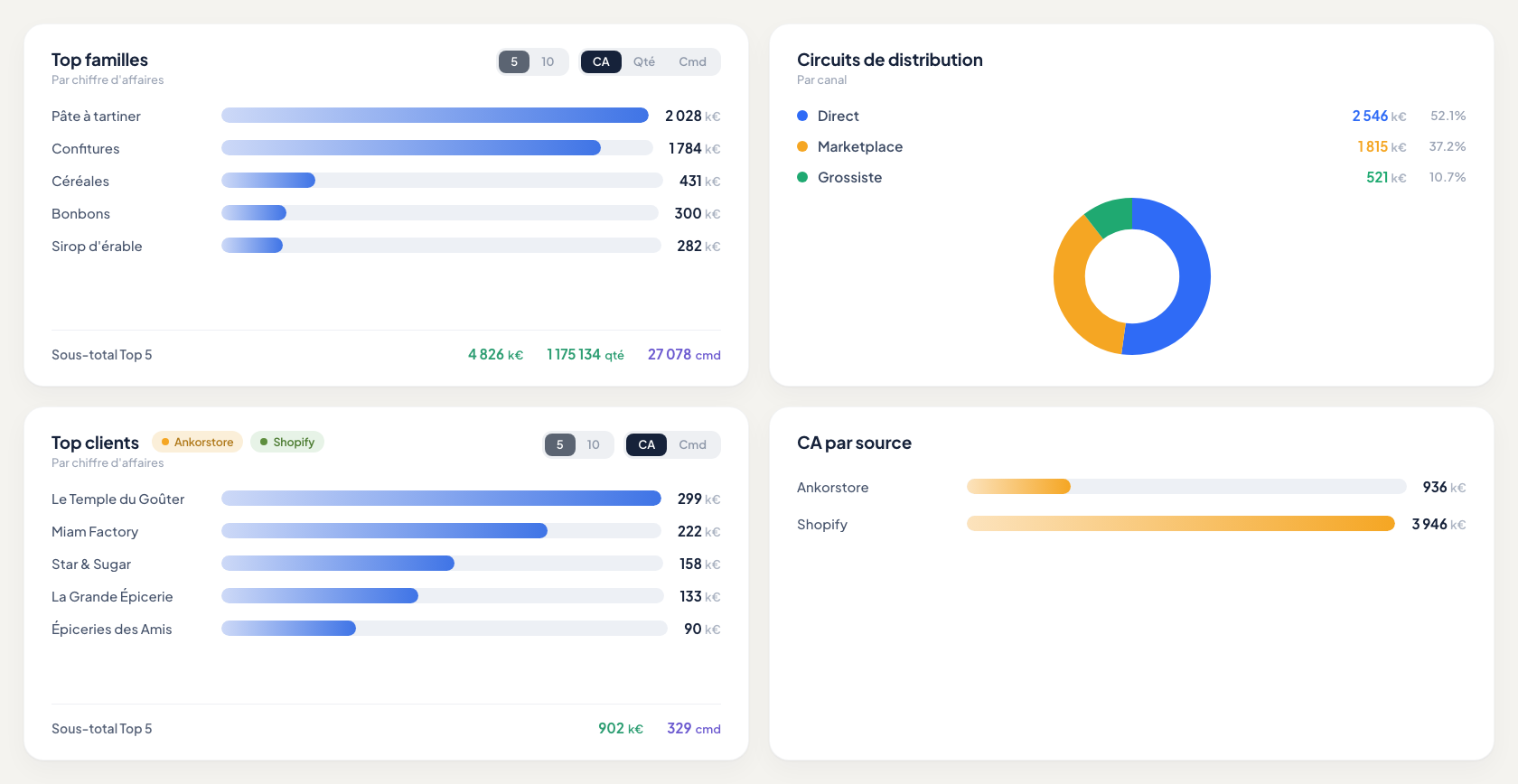Click the 27 078 cmd subtotal
The width and height of the screenshot is (1518, 784).
click(x=684, y=354)
